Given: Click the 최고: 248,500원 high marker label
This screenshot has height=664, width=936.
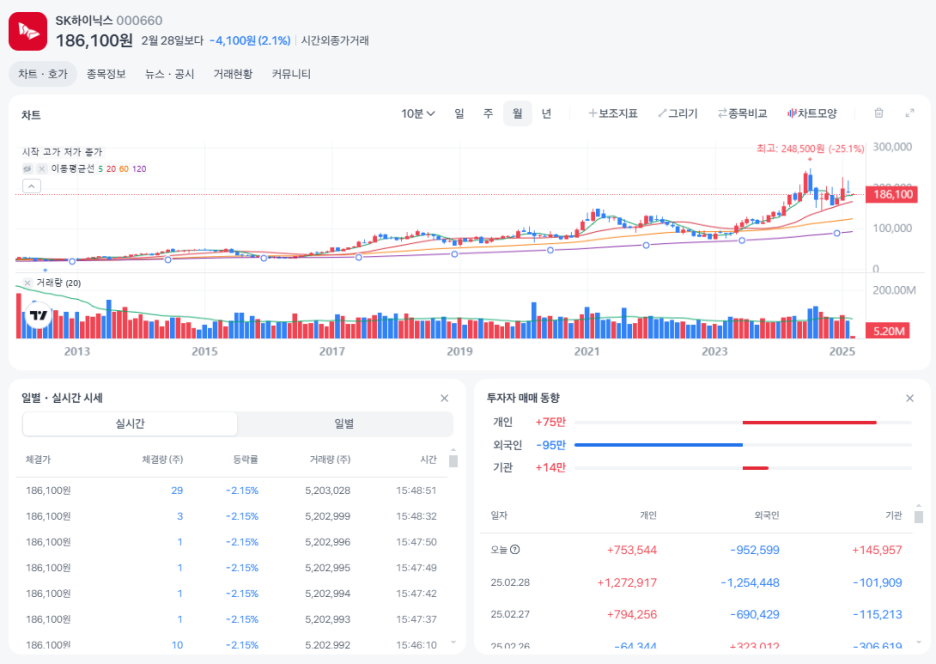Looking at the screenshot, I should 810,149.
